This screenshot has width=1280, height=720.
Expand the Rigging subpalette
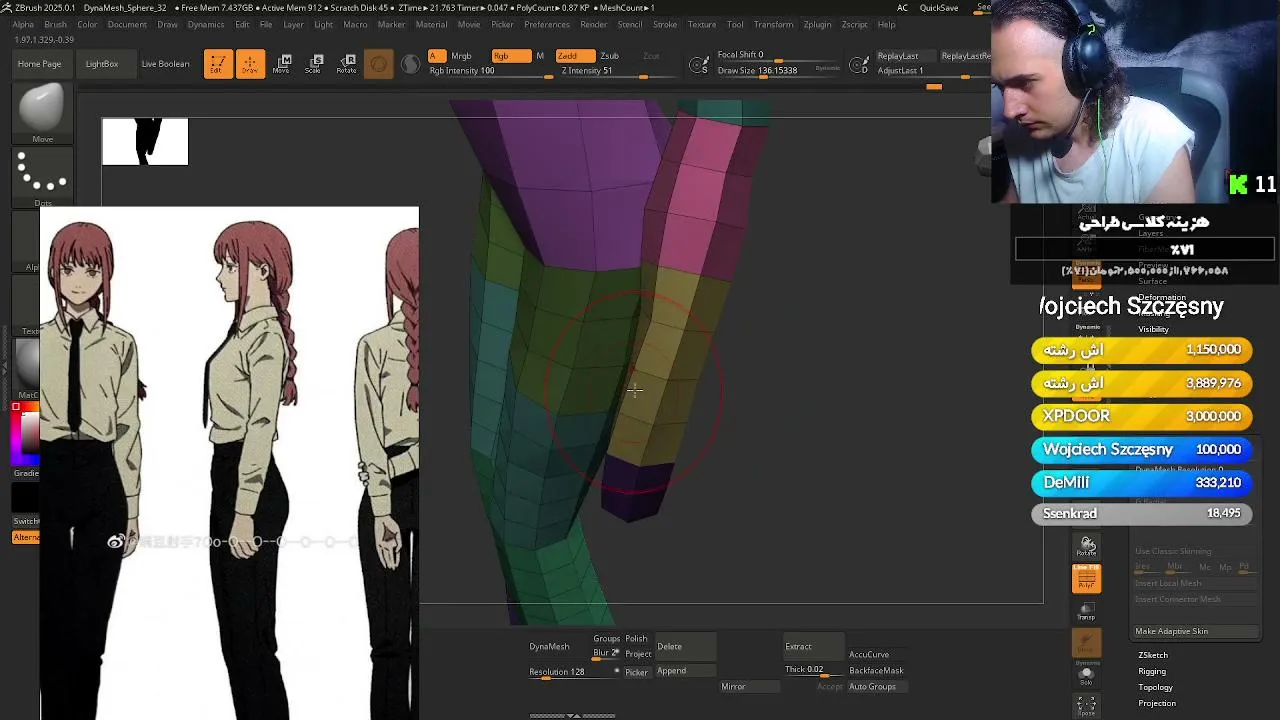pos(1152,672)
